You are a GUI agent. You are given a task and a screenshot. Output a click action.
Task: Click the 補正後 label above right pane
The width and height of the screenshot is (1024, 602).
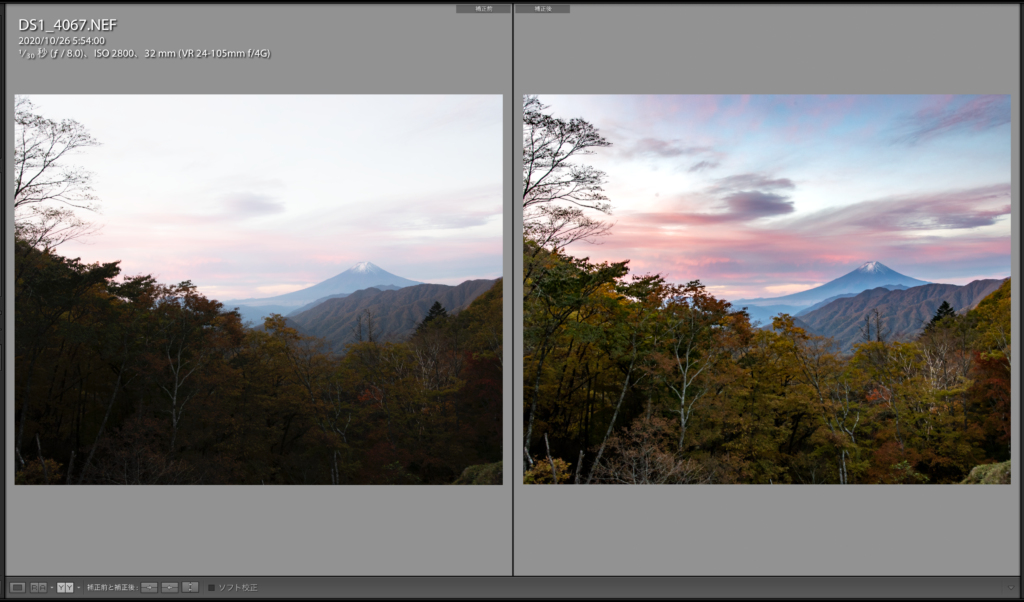point(542,8)
